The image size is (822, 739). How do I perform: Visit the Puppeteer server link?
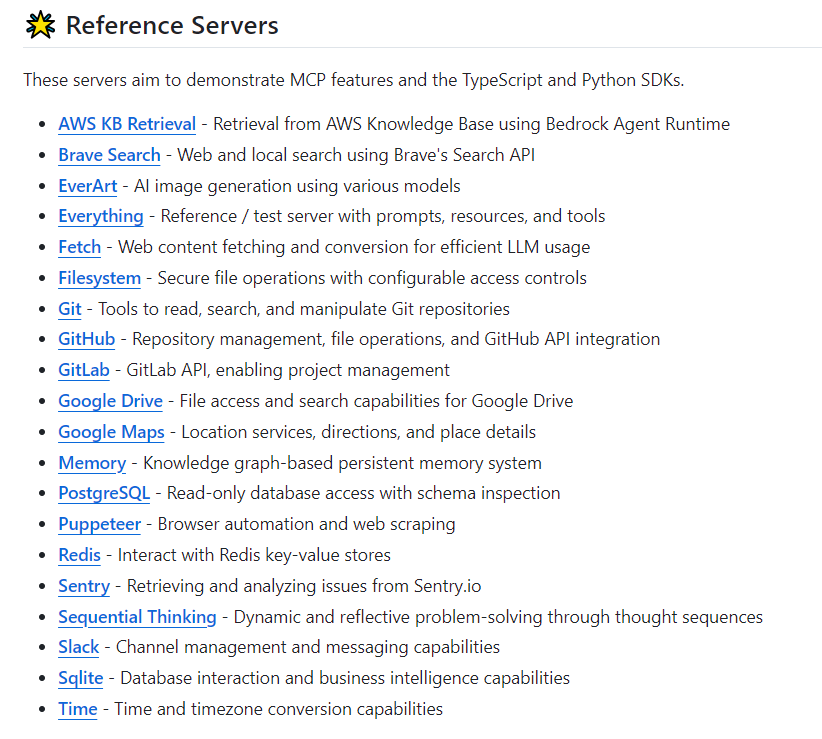coord(100,525)
